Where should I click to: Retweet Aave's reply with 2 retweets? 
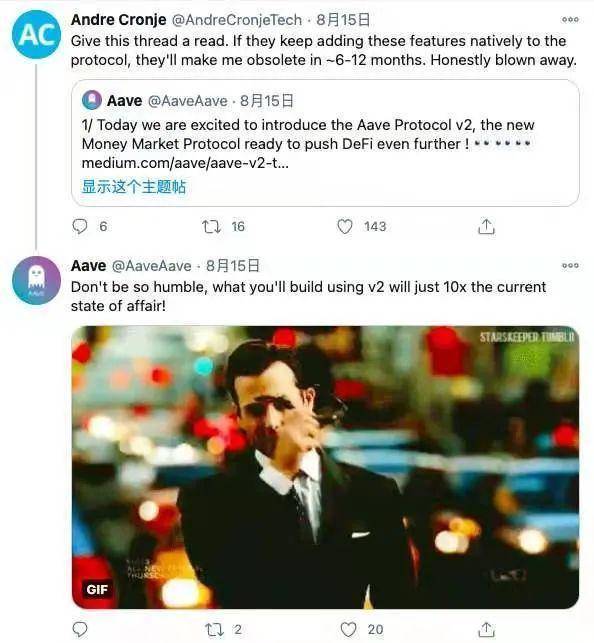click(214, 629)
